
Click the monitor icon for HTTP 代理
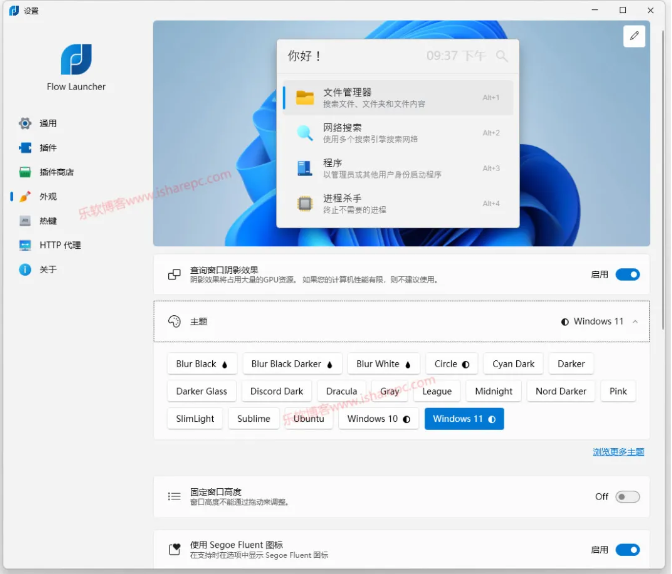25,245
